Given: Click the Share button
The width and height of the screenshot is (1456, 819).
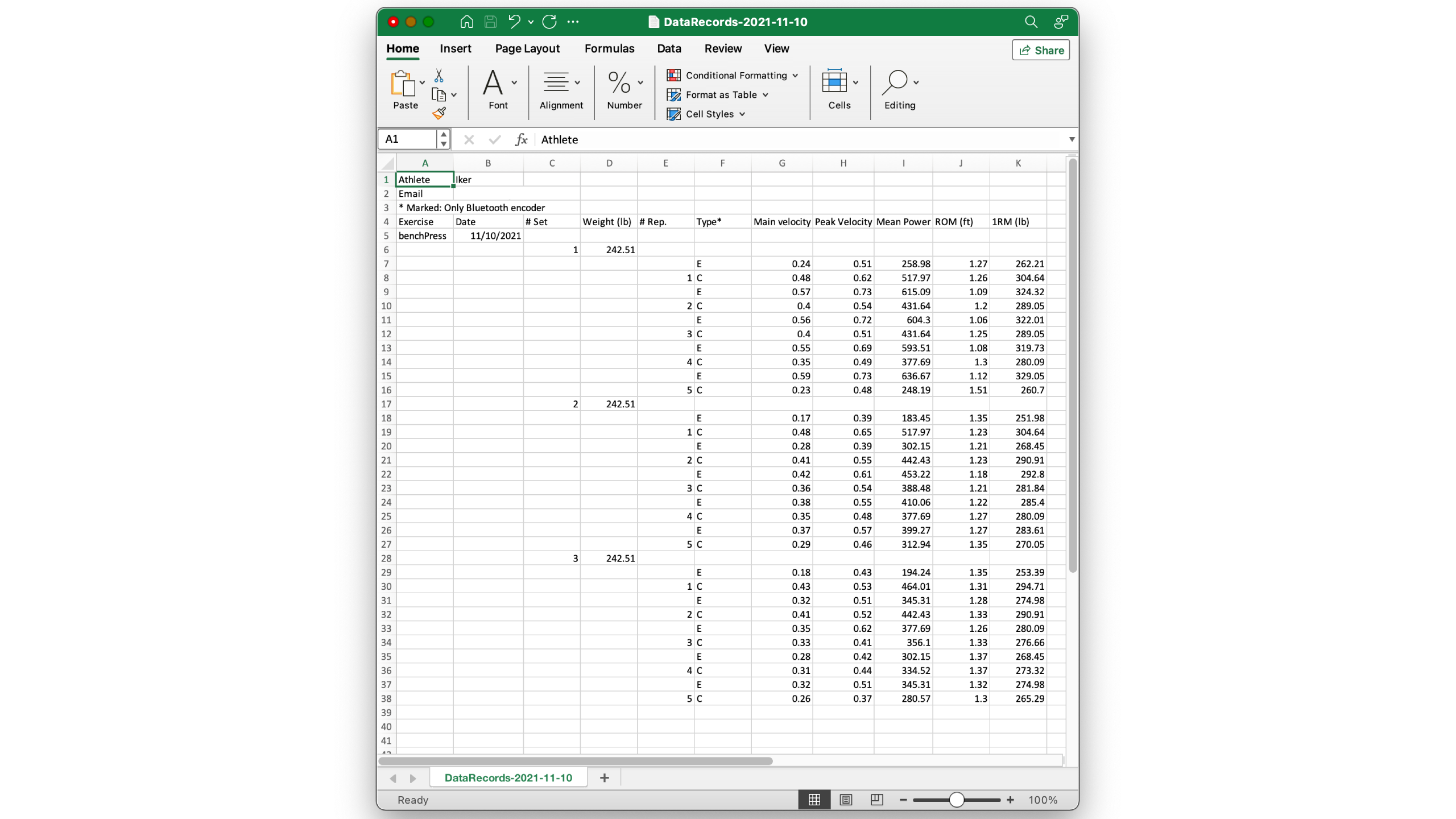Looking at the screenshot, I should point(1041,50).
